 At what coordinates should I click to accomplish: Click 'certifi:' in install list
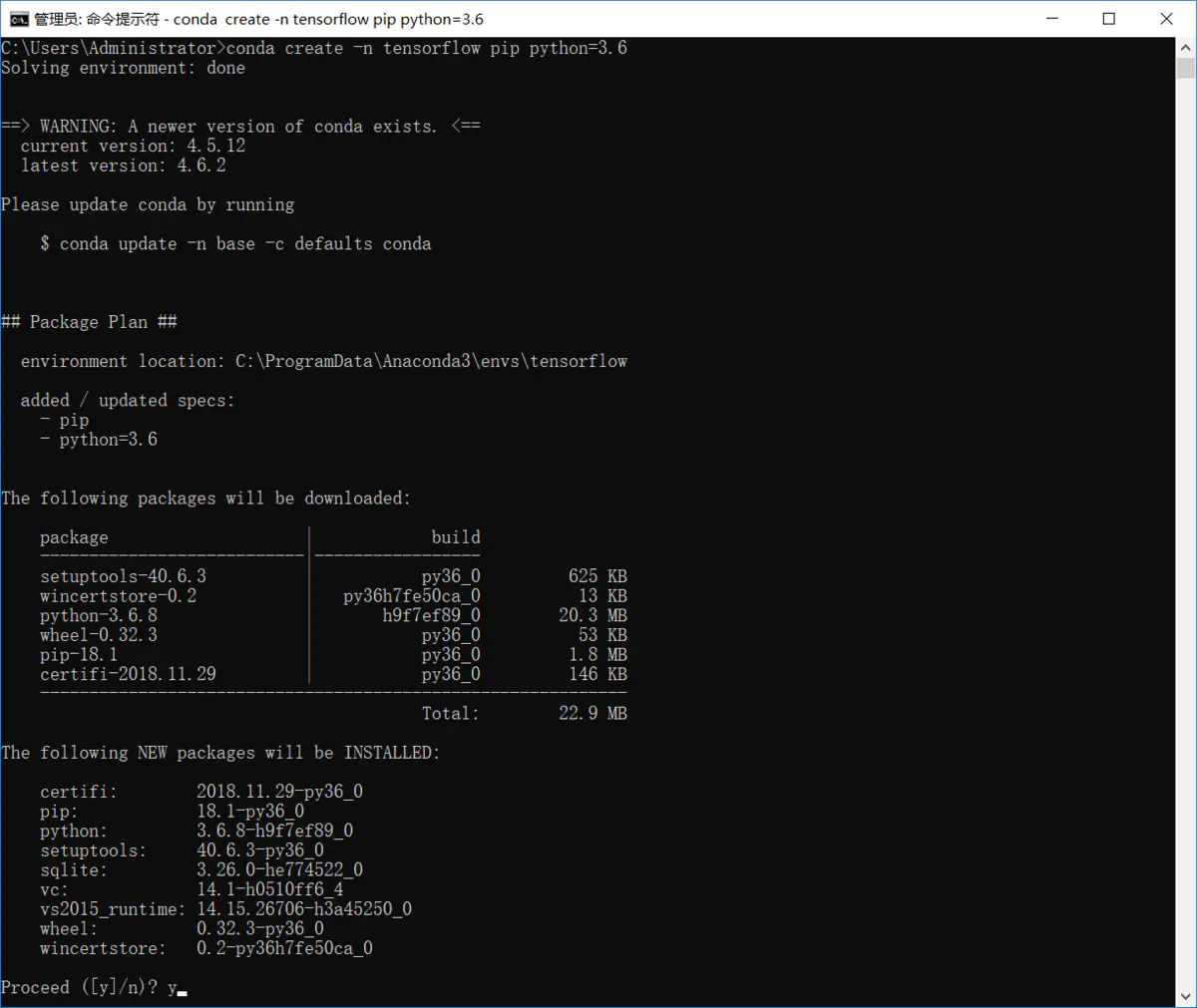click(79, 792)
